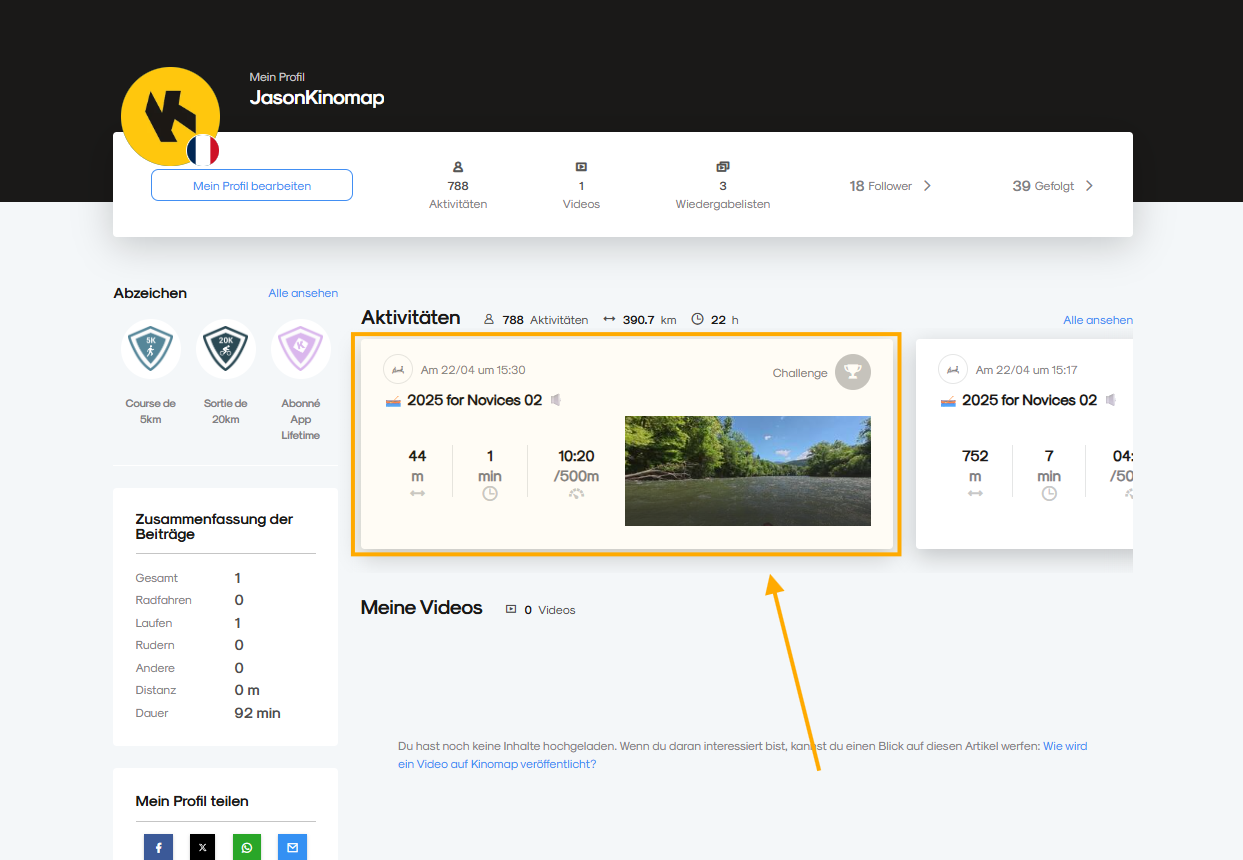Click the clock icon beside '22 h'
Screen dimensions: 1243x860
click(697, 319)
